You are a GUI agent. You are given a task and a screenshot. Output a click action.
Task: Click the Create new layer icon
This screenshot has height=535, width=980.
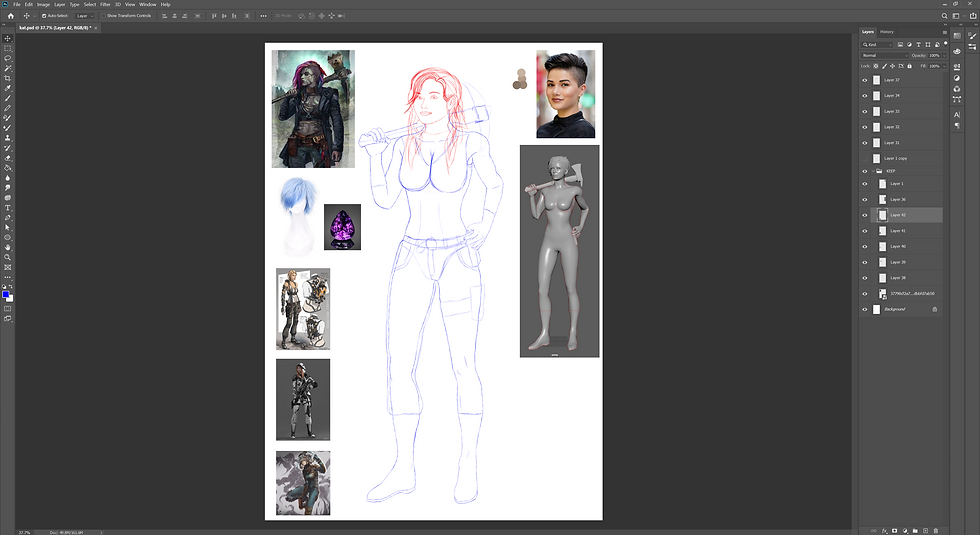(925, 531)
